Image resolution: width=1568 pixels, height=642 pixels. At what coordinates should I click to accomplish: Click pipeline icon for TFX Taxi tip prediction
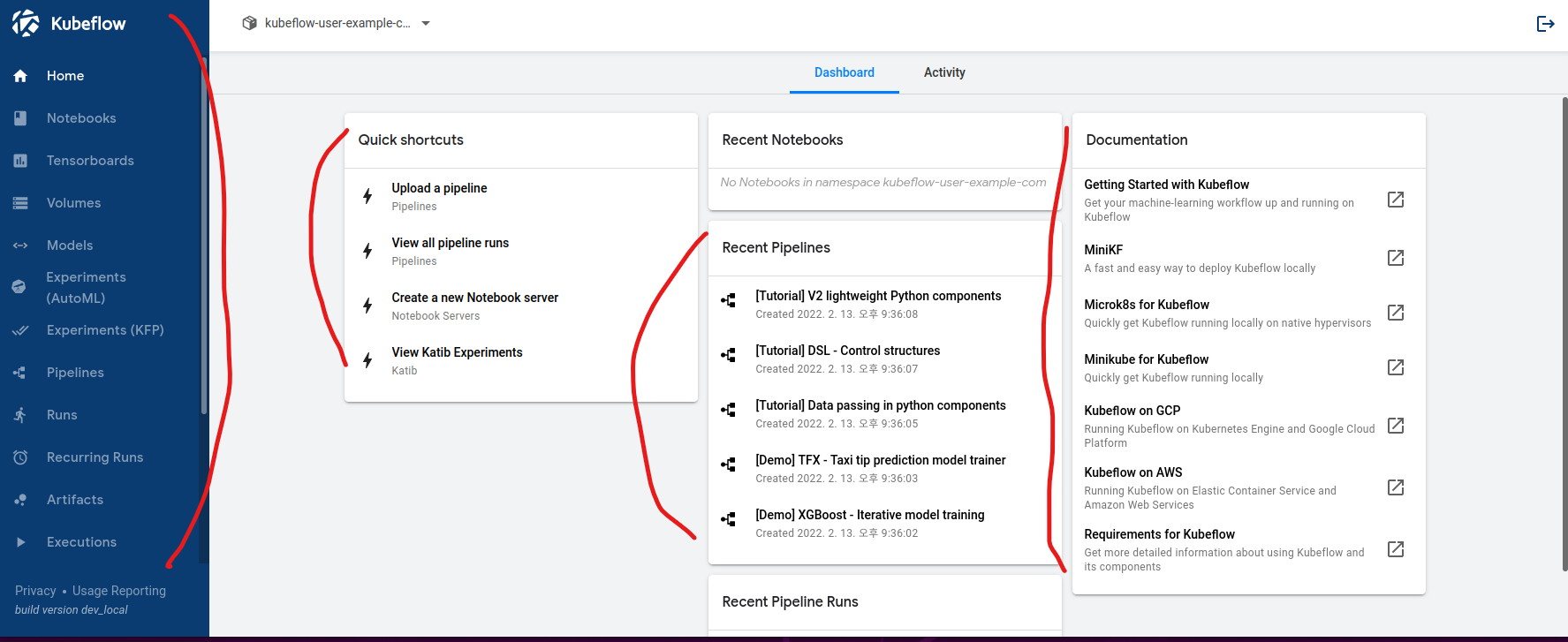coord(728,465)
